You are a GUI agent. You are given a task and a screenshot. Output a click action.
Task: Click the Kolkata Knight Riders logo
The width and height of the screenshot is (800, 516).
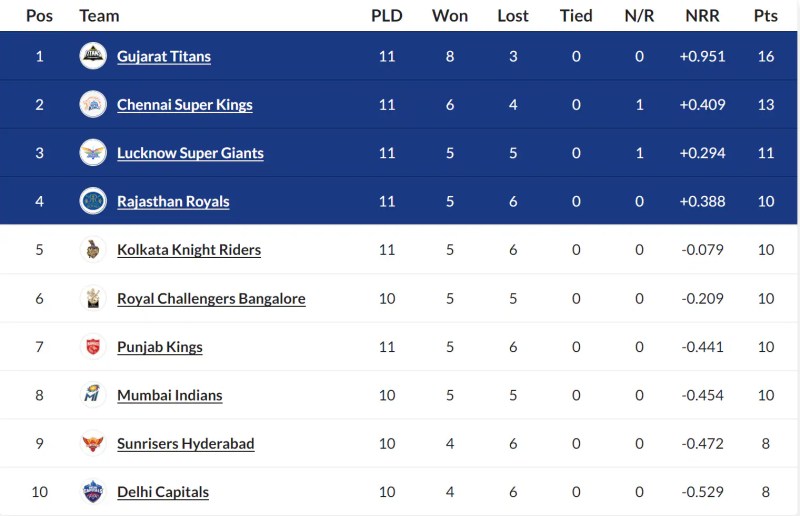click(x=93, y=250)
